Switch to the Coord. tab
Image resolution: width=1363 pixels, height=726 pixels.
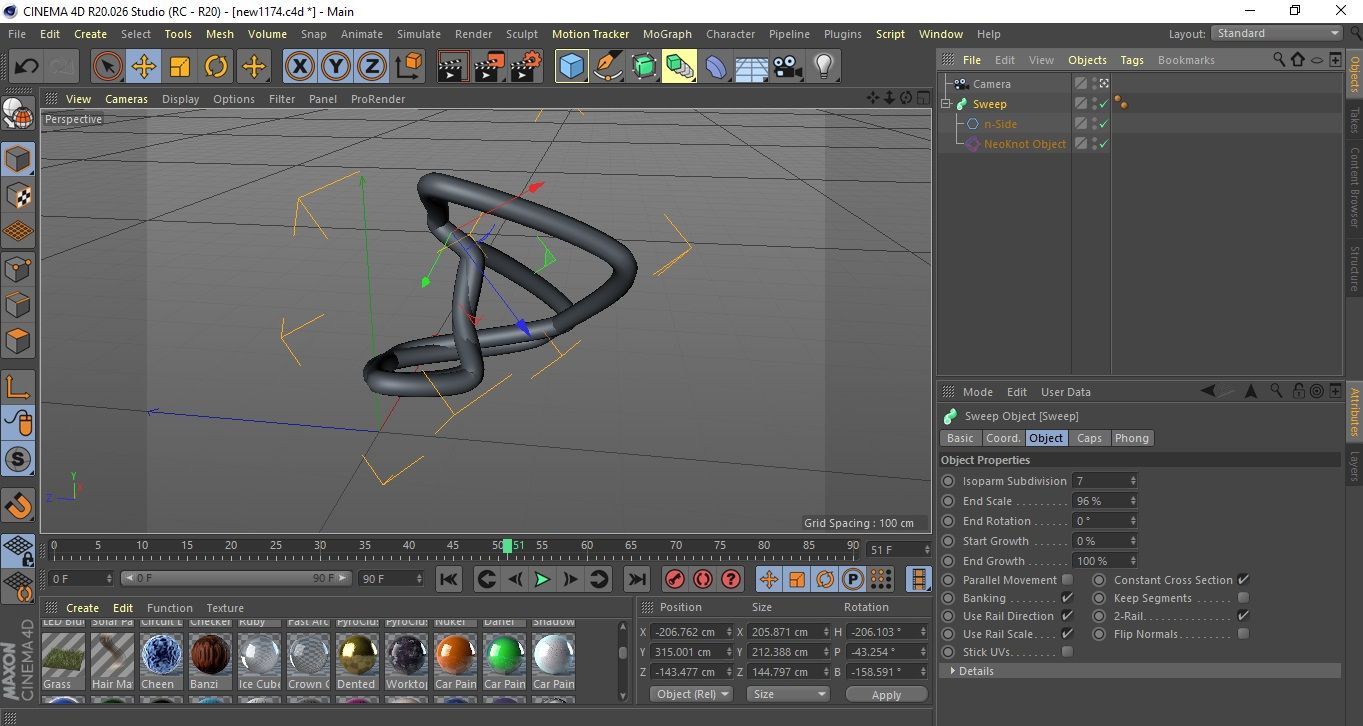point(1003,438)
